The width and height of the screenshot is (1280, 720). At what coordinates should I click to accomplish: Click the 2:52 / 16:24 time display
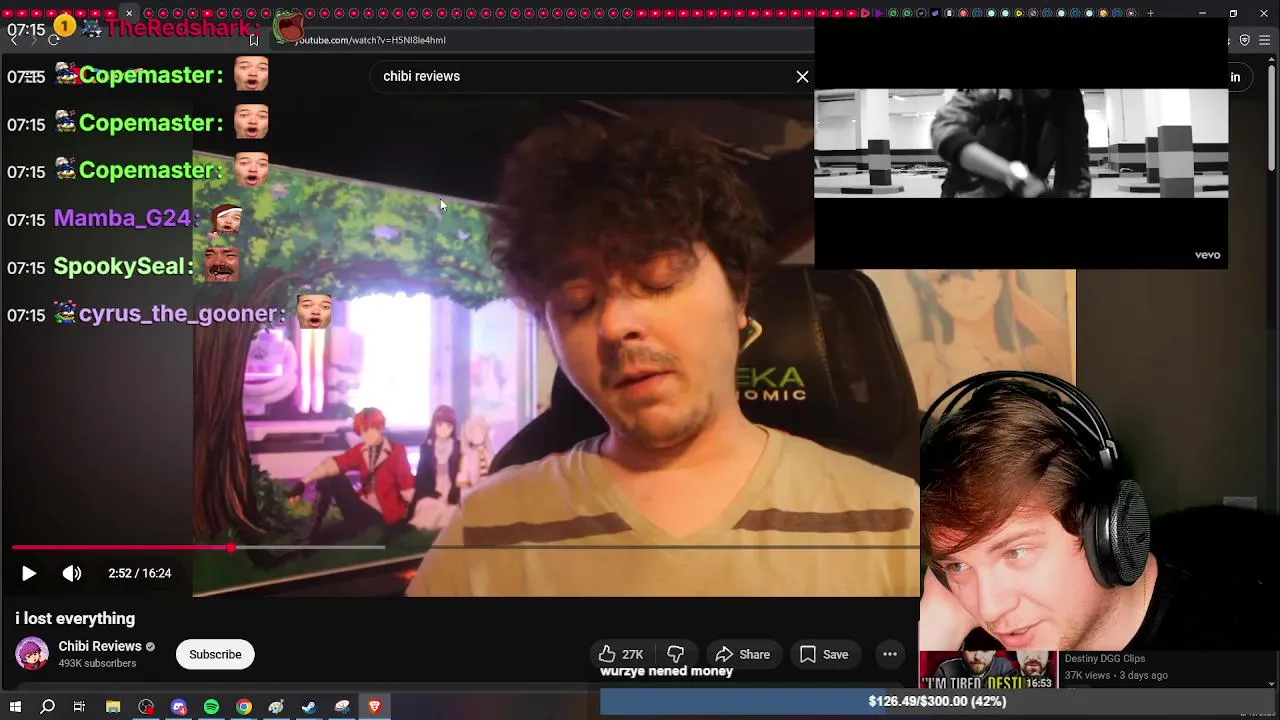(140, 573)
